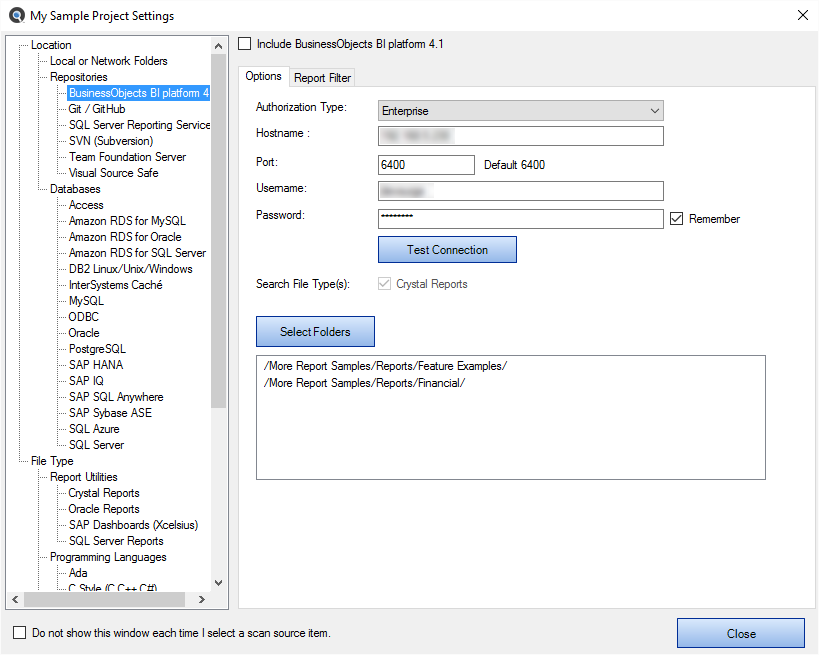Select Databases tree node
This screenshot has height=655, width=819.
pyautogui.click(x=75, y=189)
